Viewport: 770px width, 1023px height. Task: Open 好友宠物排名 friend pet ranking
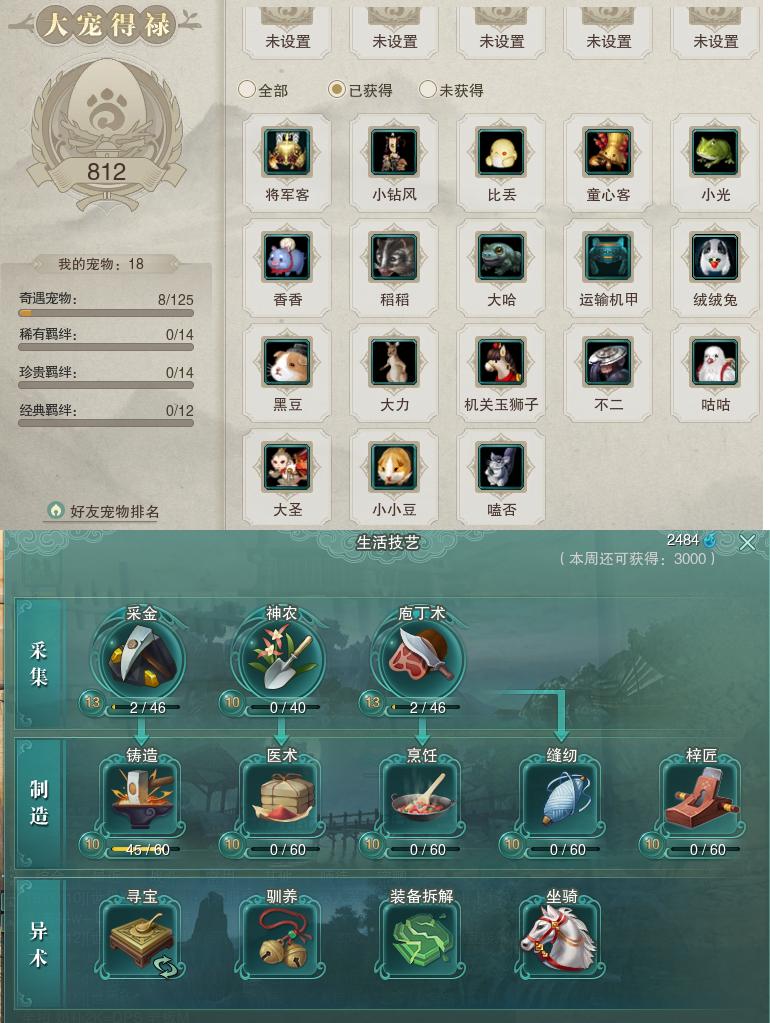(105, 511)
